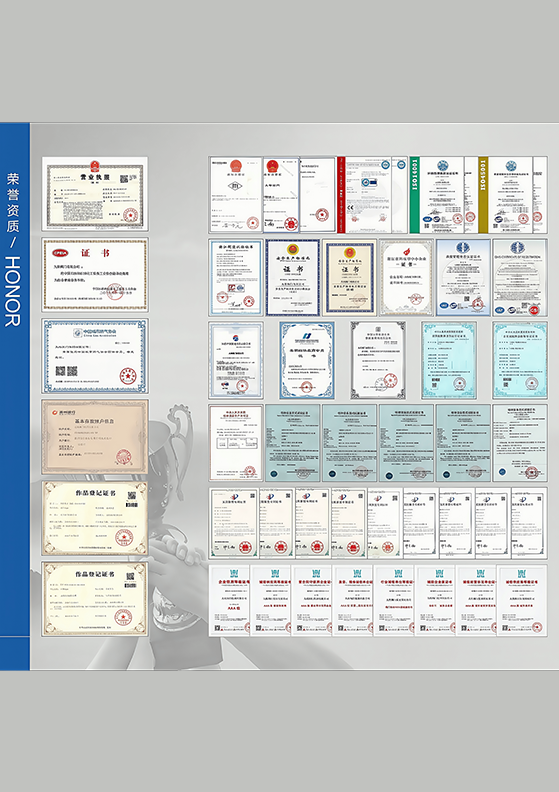Image resolution: width=559 pixels, height=792 pixels.
Task: Click the 荣誉资质 / HONOR sidebar title
Action: (13, 250)
